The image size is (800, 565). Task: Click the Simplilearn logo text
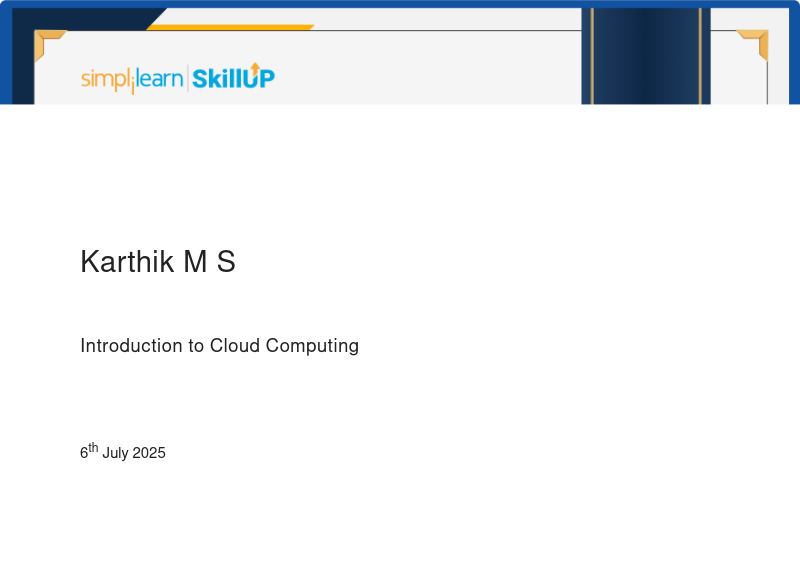pos(131,79)
